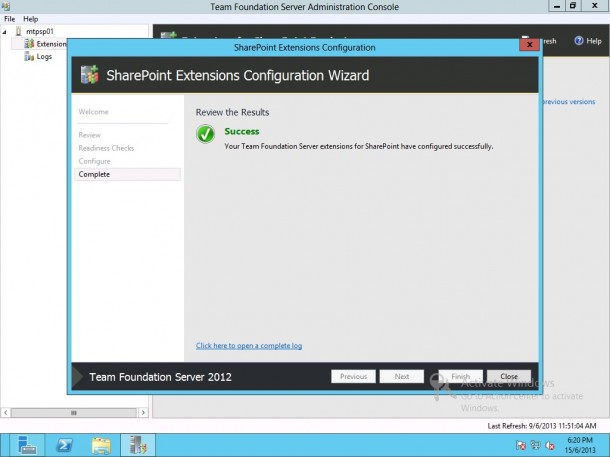Click the Help icon in console toolbar
Viewport: 610px width, 457px height.
pos(579,41)
